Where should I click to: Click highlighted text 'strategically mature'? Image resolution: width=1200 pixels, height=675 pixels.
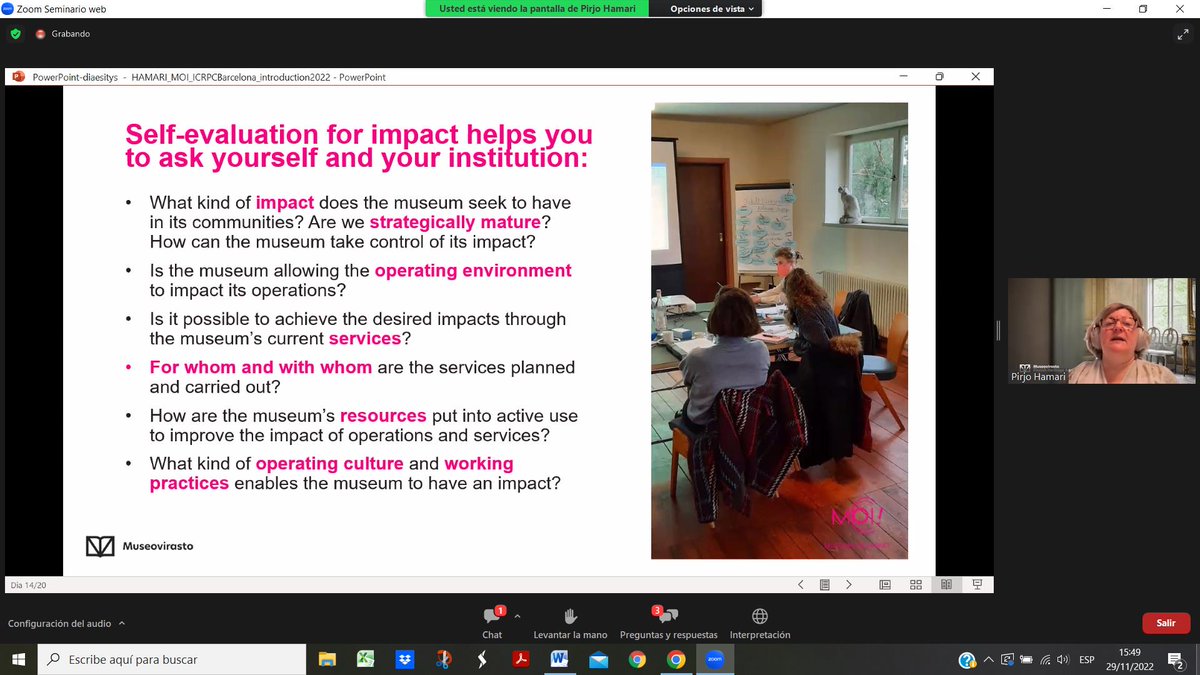click(x=455, y=222)
